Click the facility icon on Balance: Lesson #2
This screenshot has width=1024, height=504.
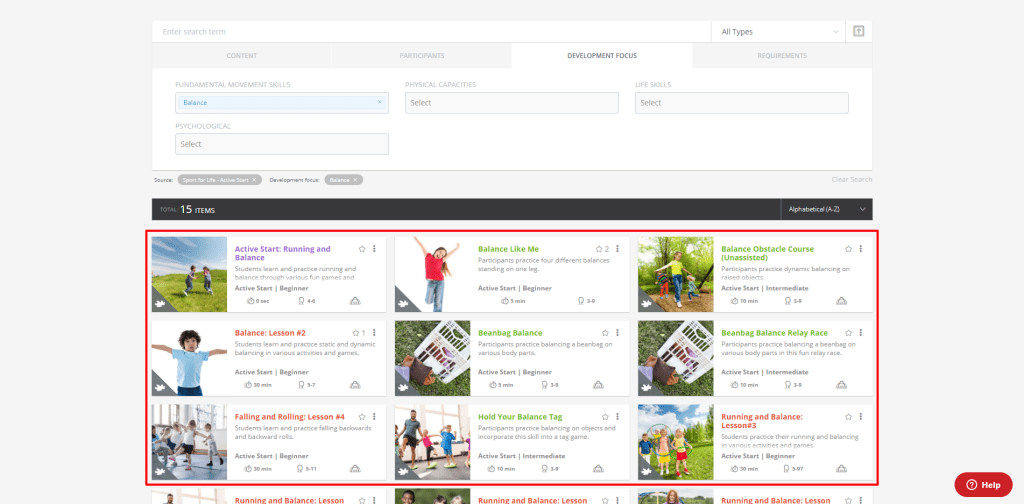point(355,385)
